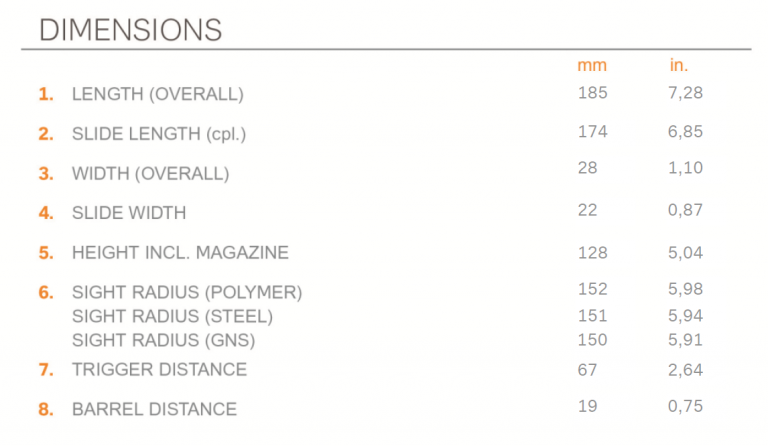Click the 0,75 inch barrel distance value

[x=685, y=406]
